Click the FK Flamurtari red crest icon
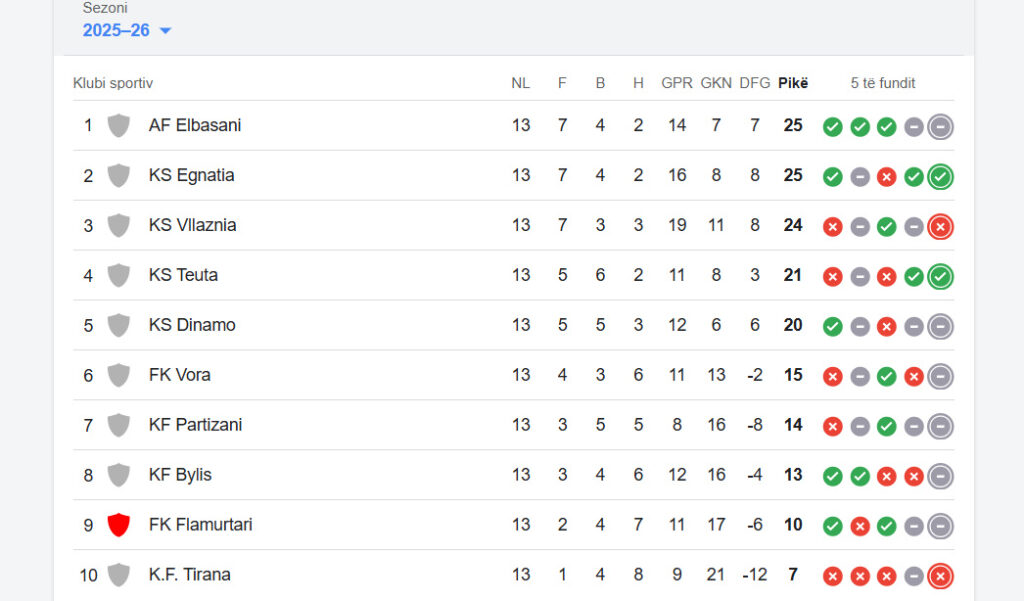This screenshot has height=601, width=1024. [119, 525]
